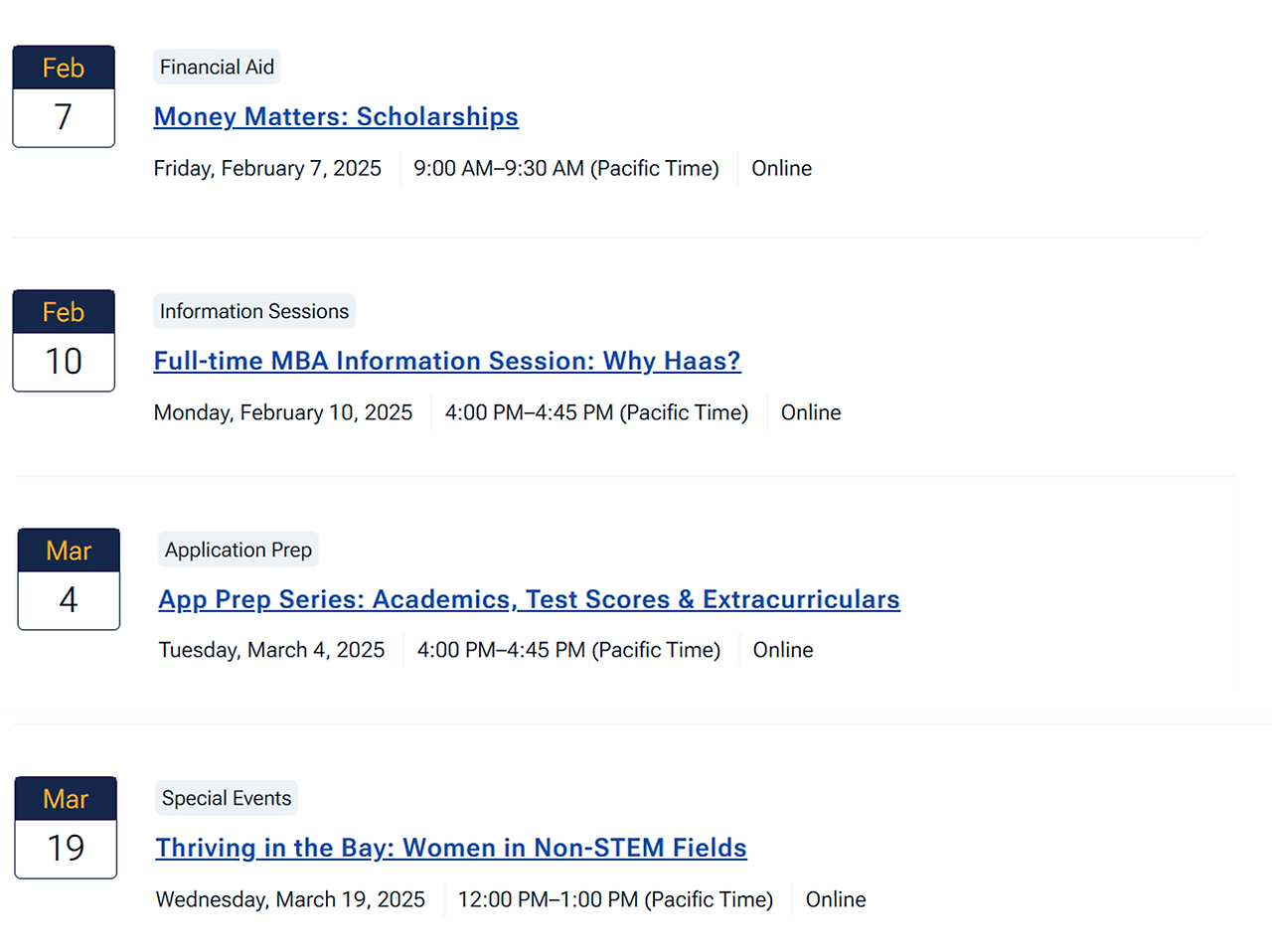Click the Mar 19 calendar date badge
Image resolution: width=1272 pixels, height=952 pixels.
tap(66, 828)
